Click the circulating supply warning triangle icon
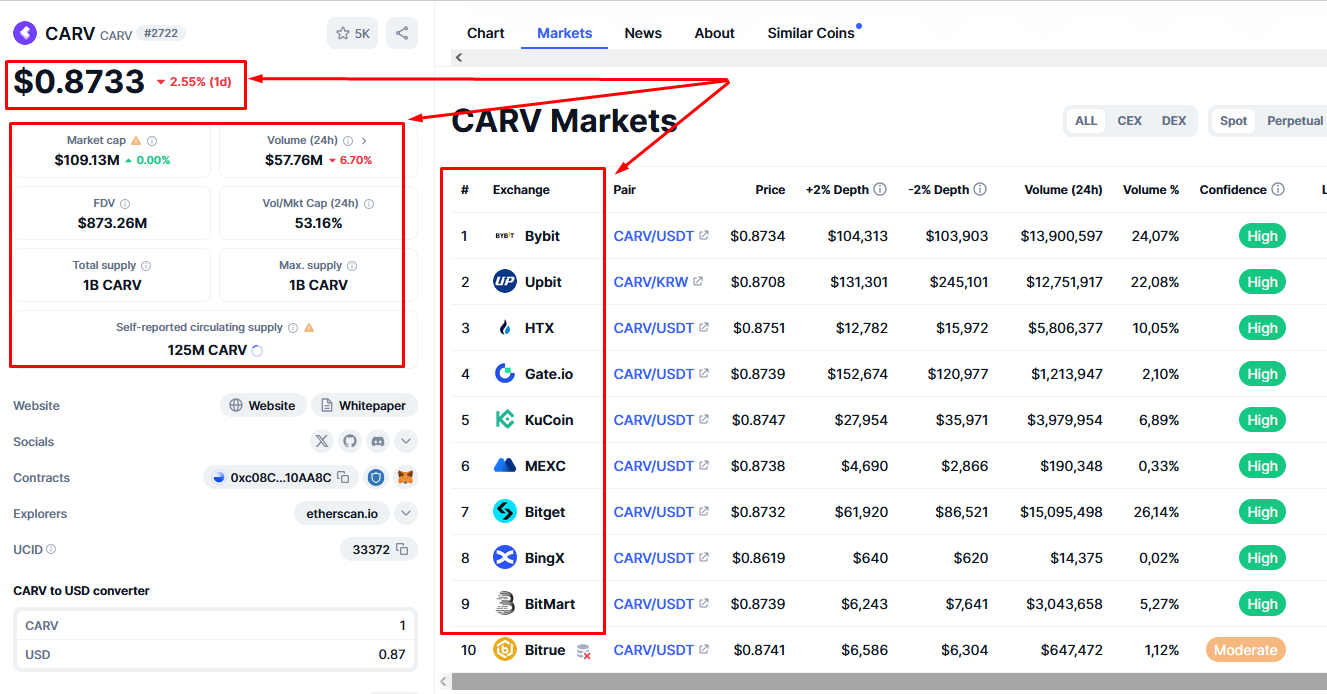 (x=309, y=328)
